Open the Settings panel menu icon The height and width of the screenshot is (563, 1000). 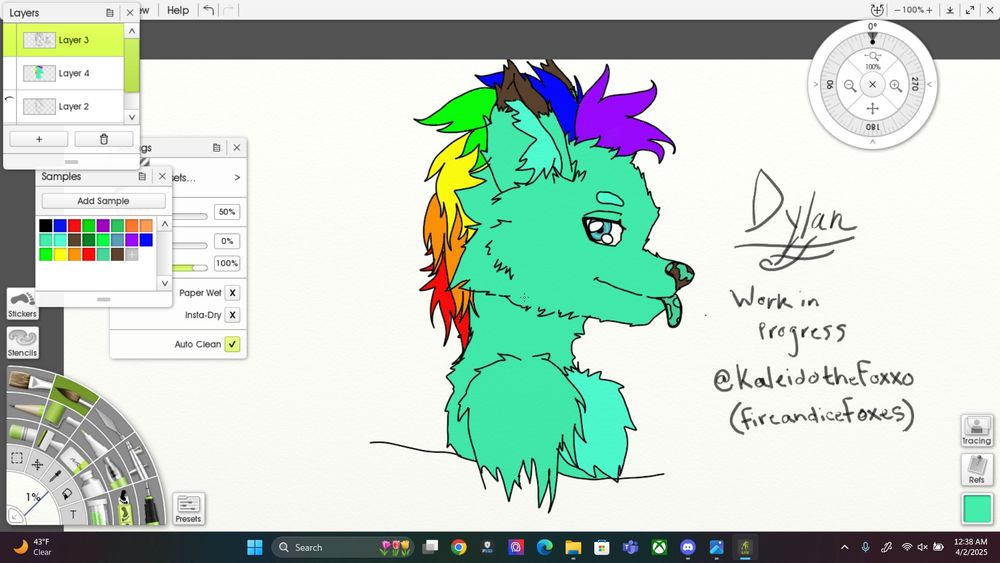217,148
